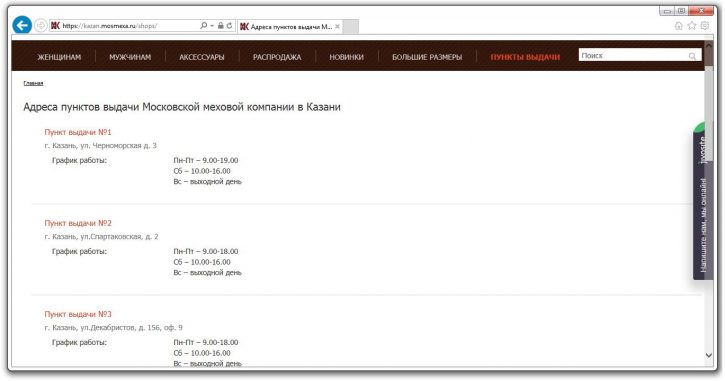The image size is (725, 381).
Task: Click the refresh icon in address bar
Action: (x=229, y=26)
